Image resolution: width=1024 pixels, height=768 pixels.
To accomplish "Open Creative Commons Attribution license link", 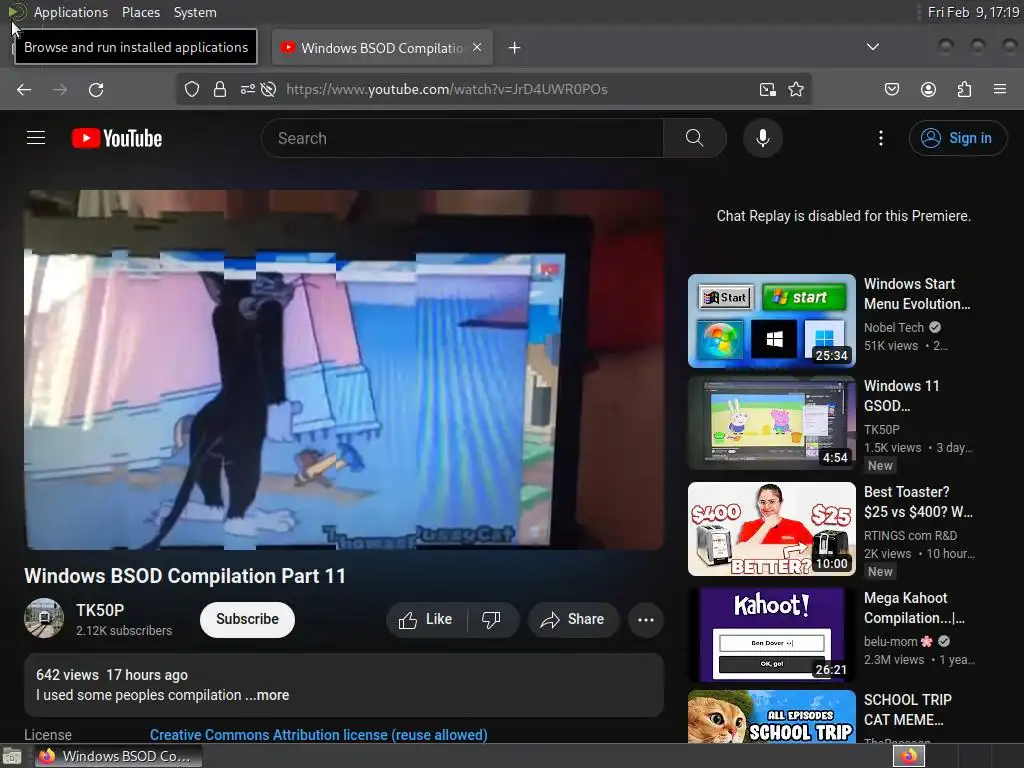I will click(x=319, y=735).
